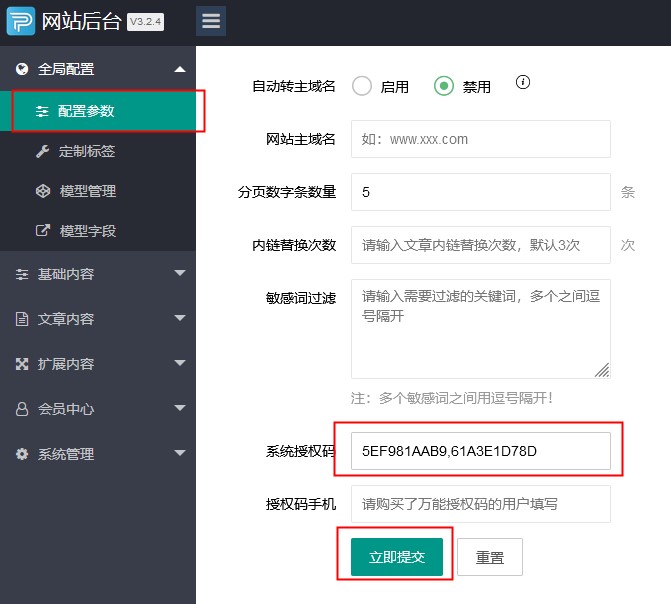
Task: Click the gear icon beside 系统管理
Action: tap(22, 454)
